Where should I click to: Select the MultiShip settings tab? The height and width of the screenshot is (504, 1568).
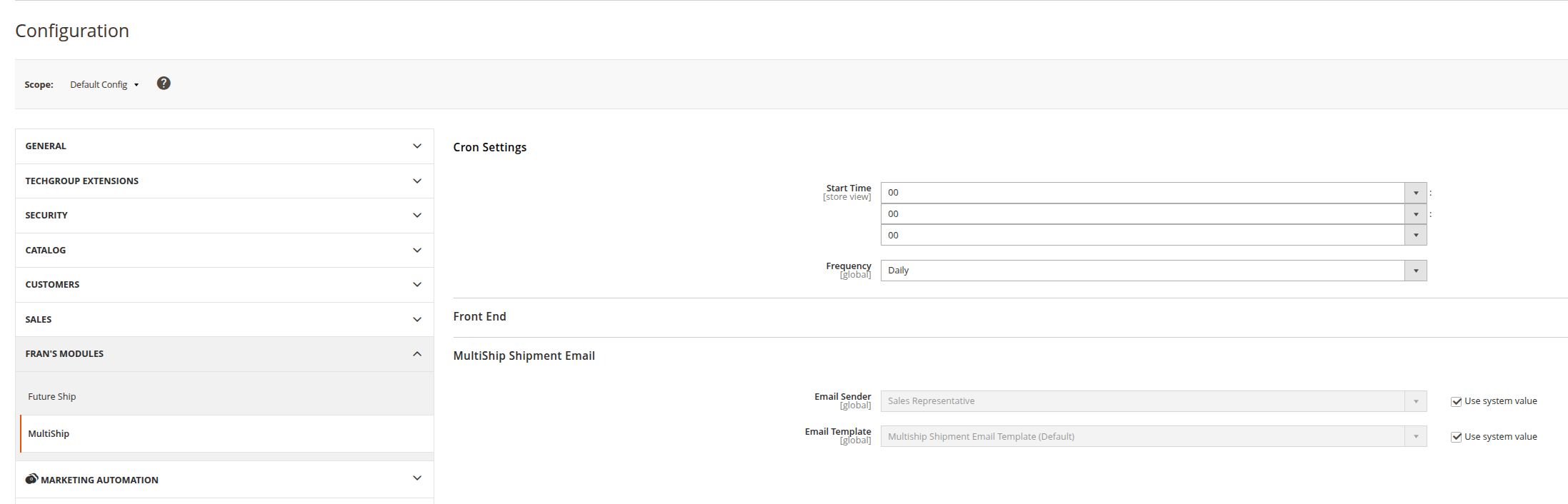(49, 434)
